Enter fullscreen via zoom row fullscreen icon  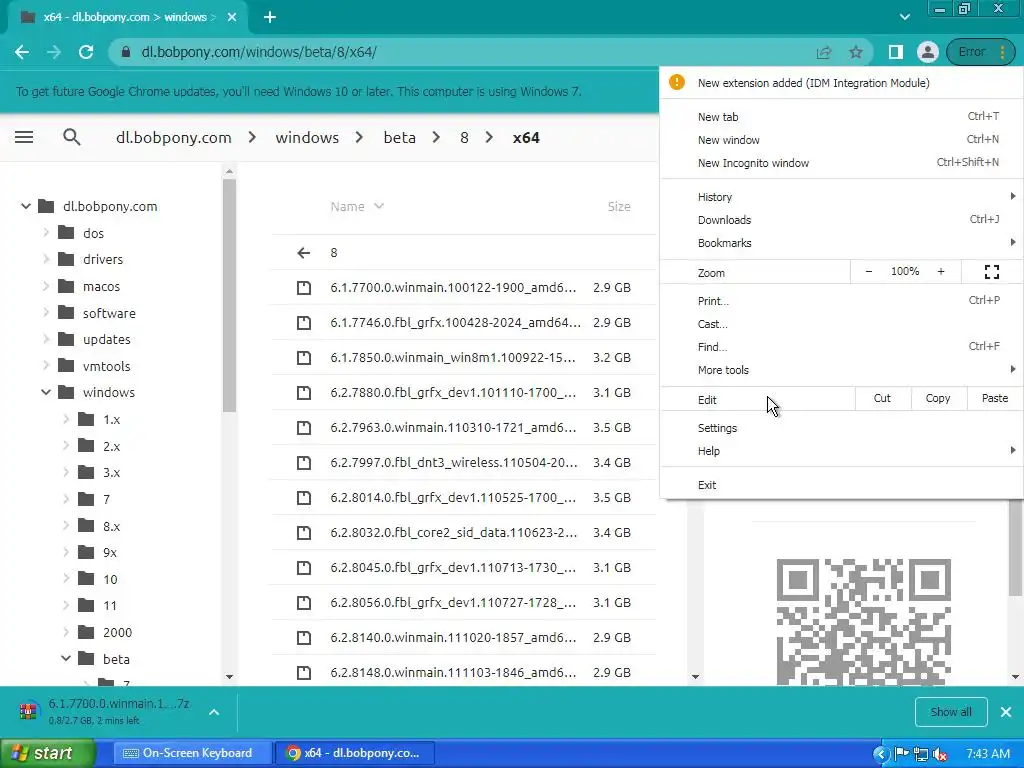click(x=991, y=272)
